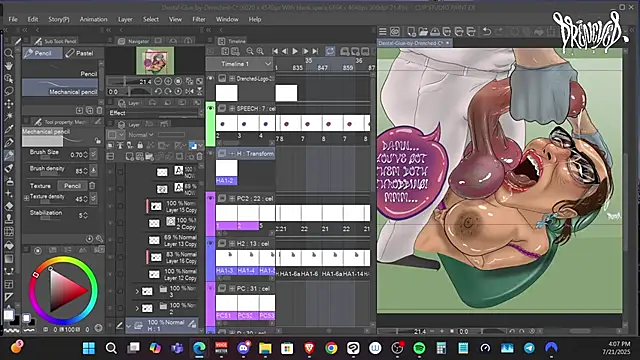Image resolution: width=640 pixels, height=360 pixels.
Task: Click Navigator flip horizontal icon
Action: tap(189, 91)
